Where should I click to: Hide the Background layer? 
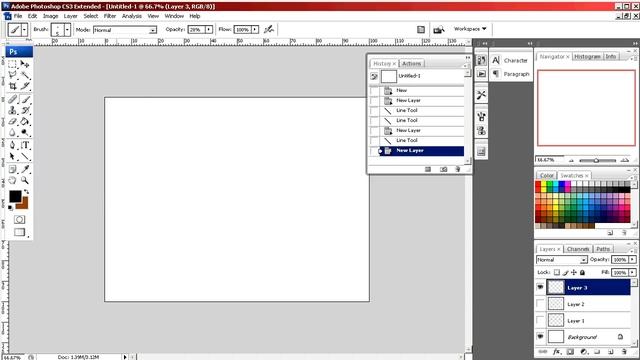[540, 337]
